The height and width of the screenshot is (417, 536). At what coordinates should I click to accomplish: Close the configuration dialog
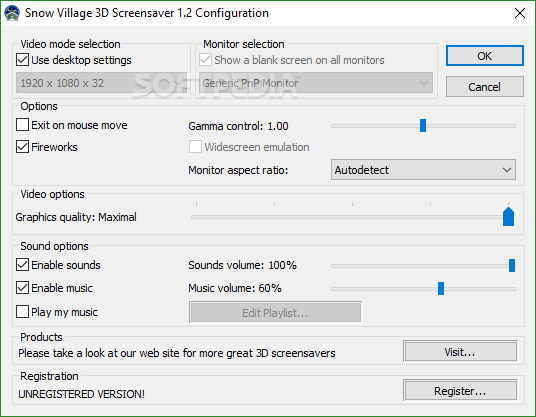[x=520, y=13]
